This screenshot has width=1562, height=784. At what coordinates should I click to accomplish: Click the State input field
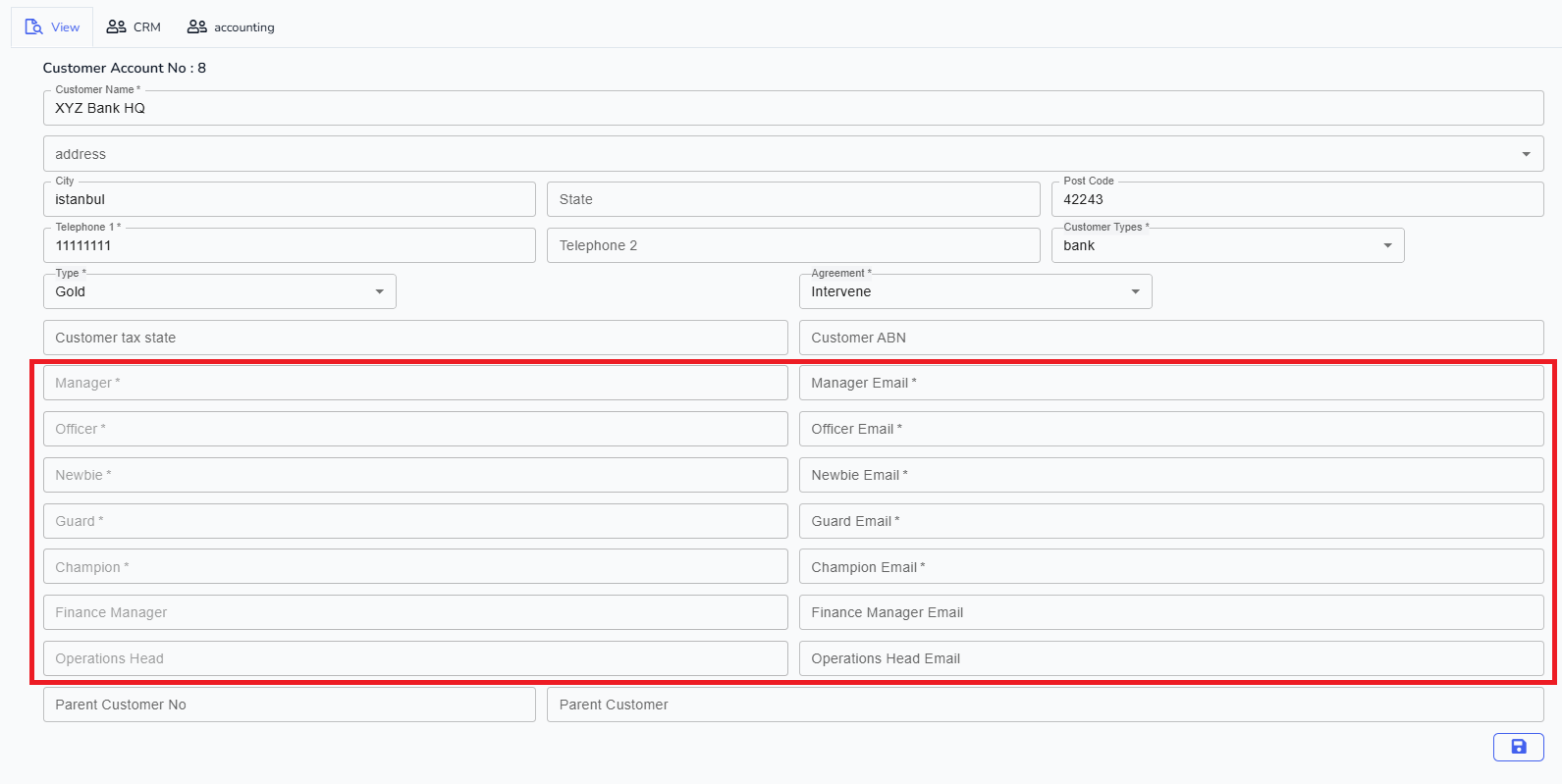pos(792,199)
